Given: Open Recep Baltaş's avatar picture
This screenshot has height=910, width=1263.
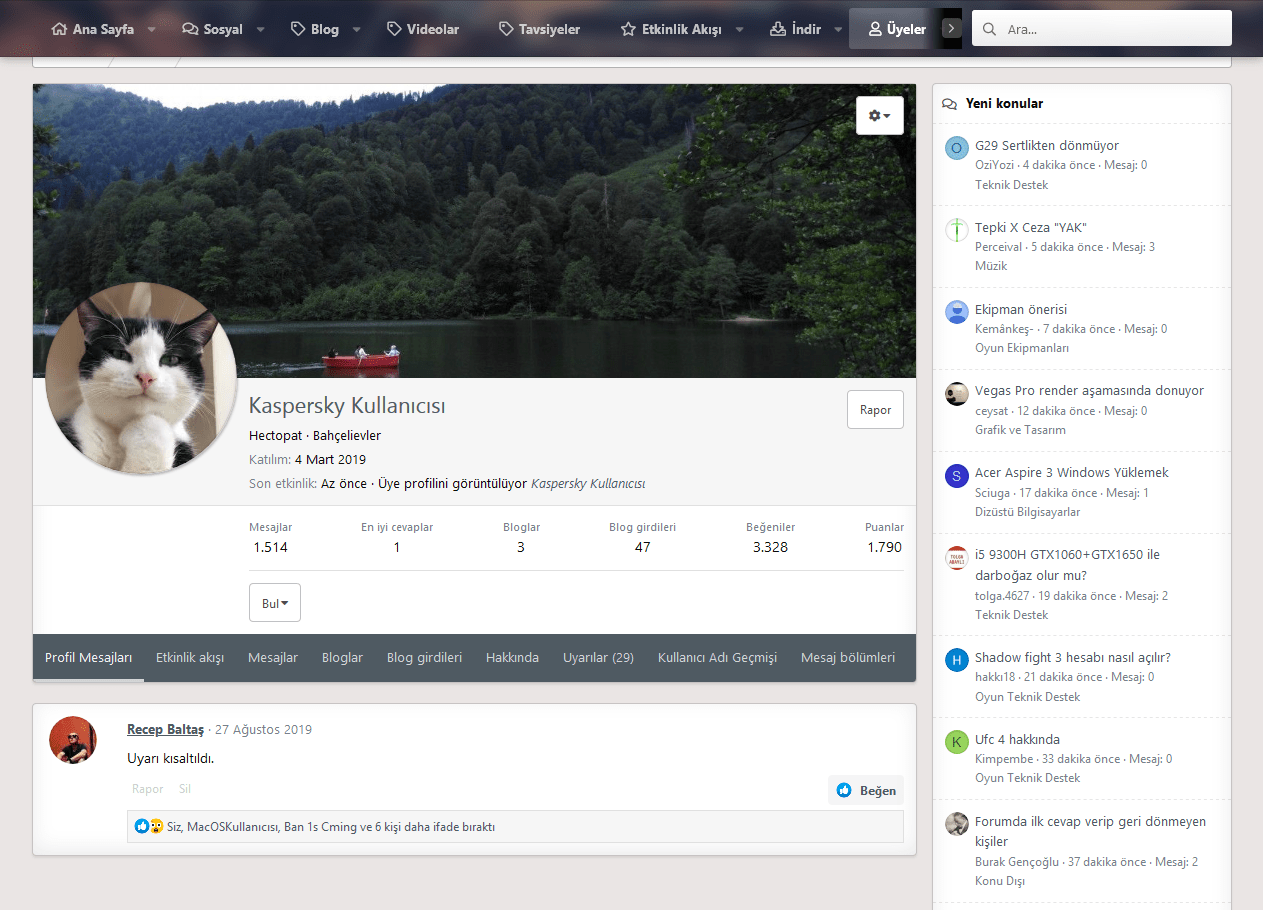Looking at the screenshot, I should [73, 740].
